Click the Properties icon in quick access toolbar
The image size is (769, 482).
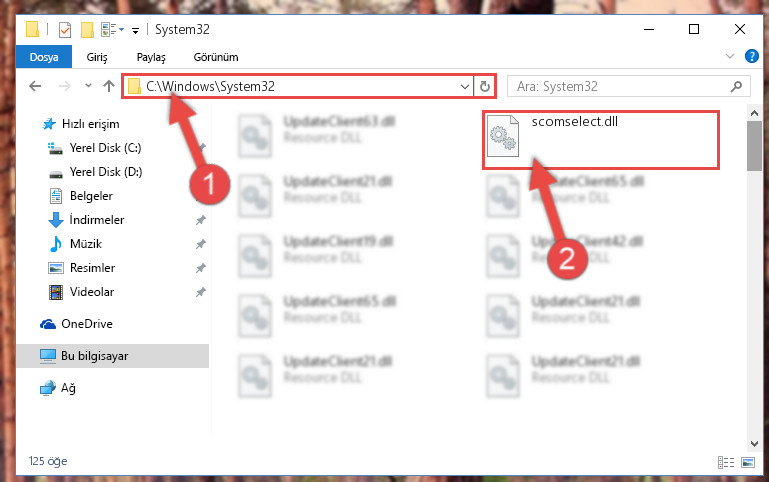pos(65,30)
